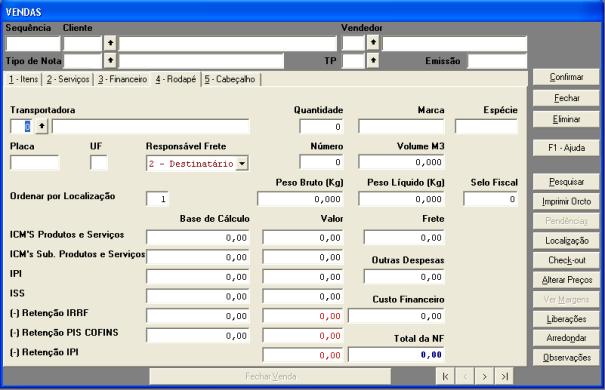This screenshot has height=390, width=605.
Task: Focus ICM's Sub. Produtos e Serviços Valor field
Action: (303, 257)
